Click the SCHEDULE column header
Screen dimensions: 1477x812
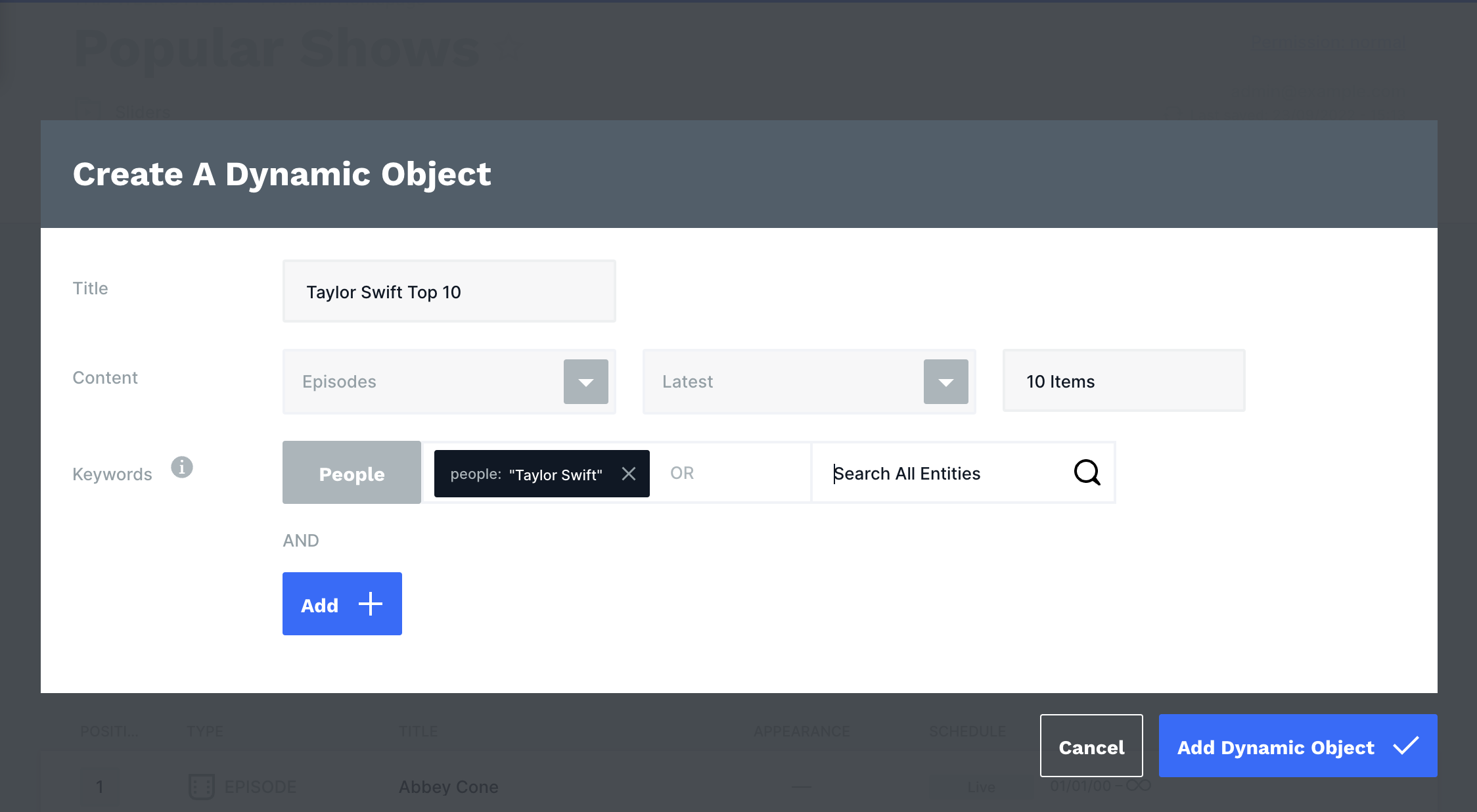[x=967, y=731]
